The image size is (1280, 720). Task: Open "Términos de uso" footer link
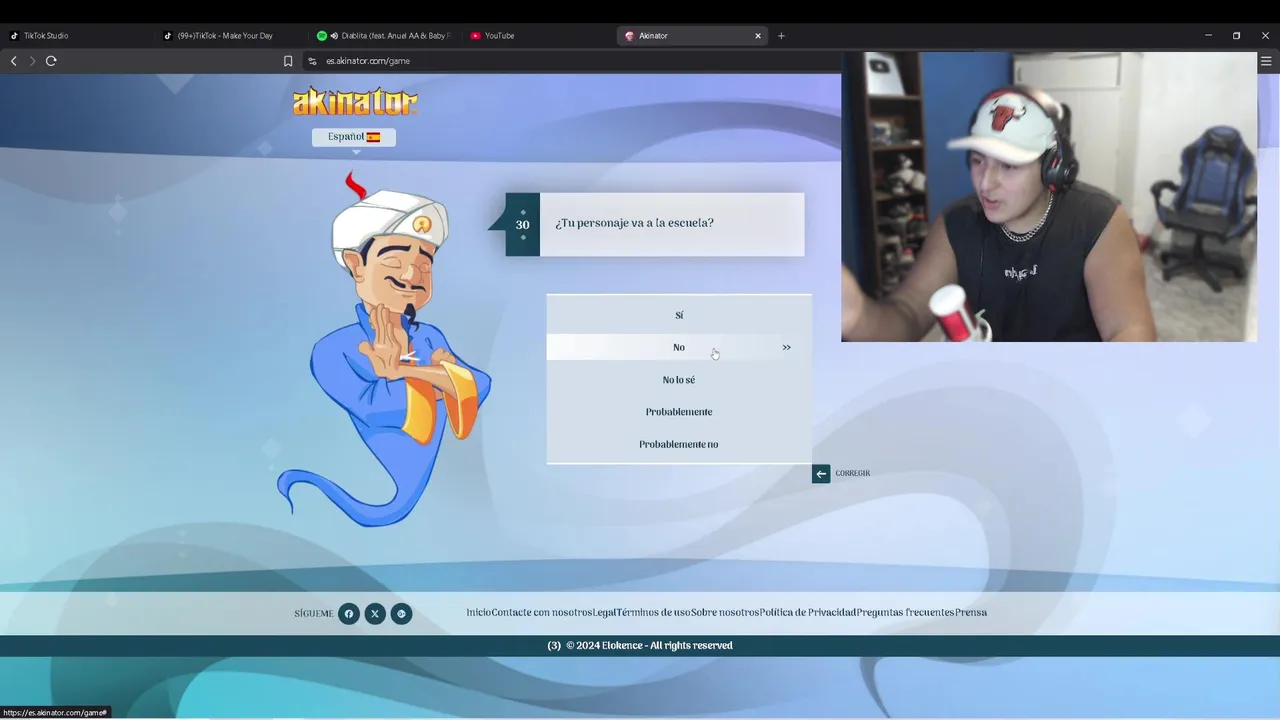coord(653,613)
